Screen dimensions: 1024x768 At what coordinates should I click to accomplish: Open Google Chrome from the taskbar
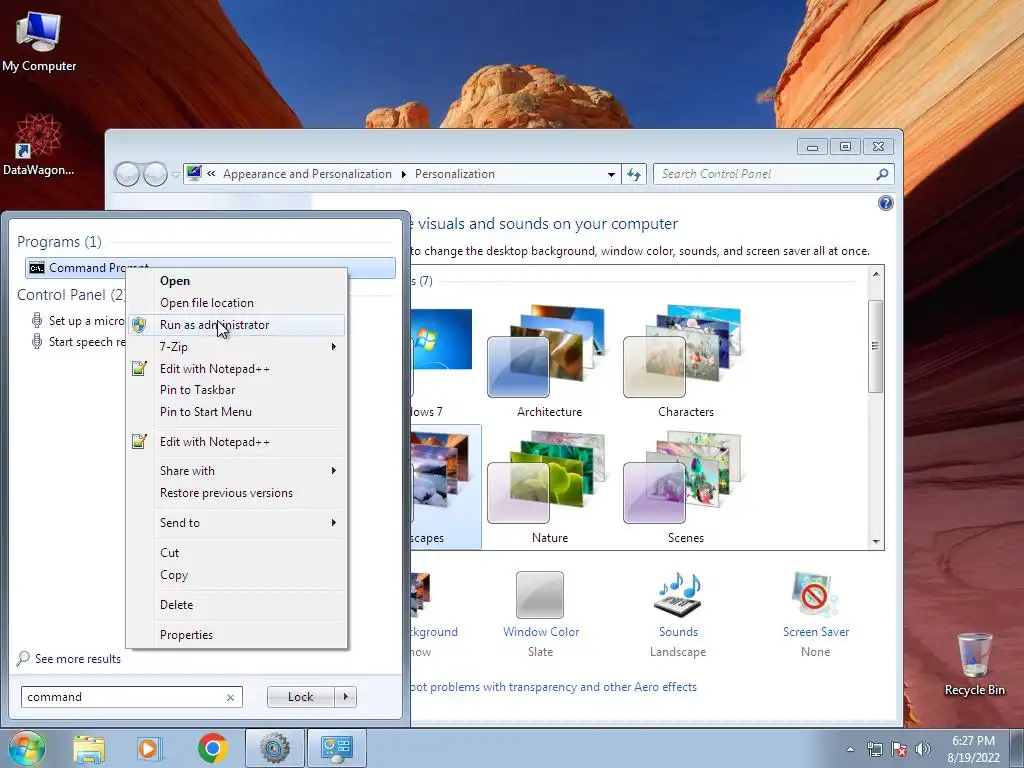point(212,748)
